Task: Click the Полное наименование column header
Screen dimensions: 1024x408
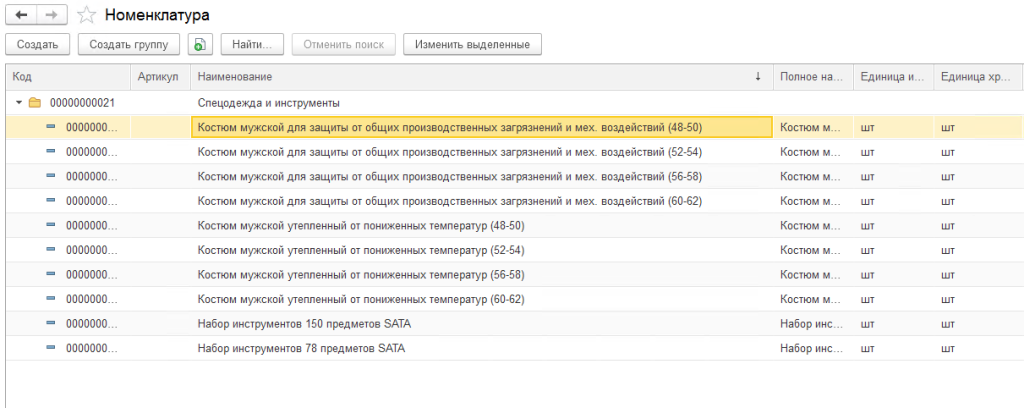Action: tap(811, 77)
